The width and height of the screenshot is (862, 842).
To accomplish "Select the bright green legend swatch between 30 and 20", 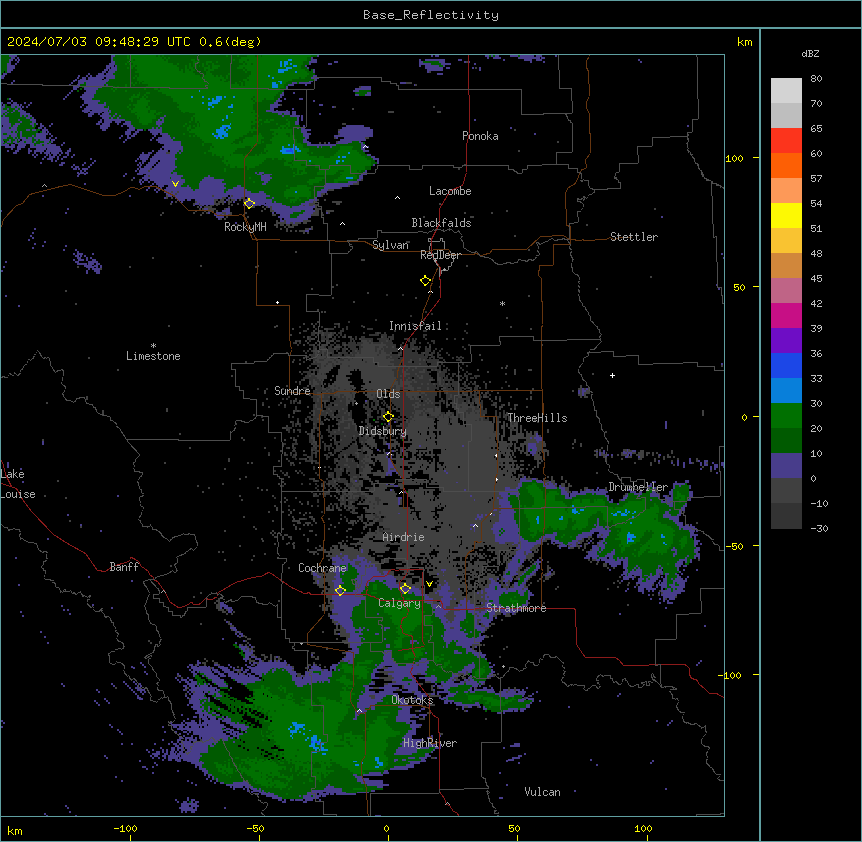I will pyautogui.click(x=786, y=416).
